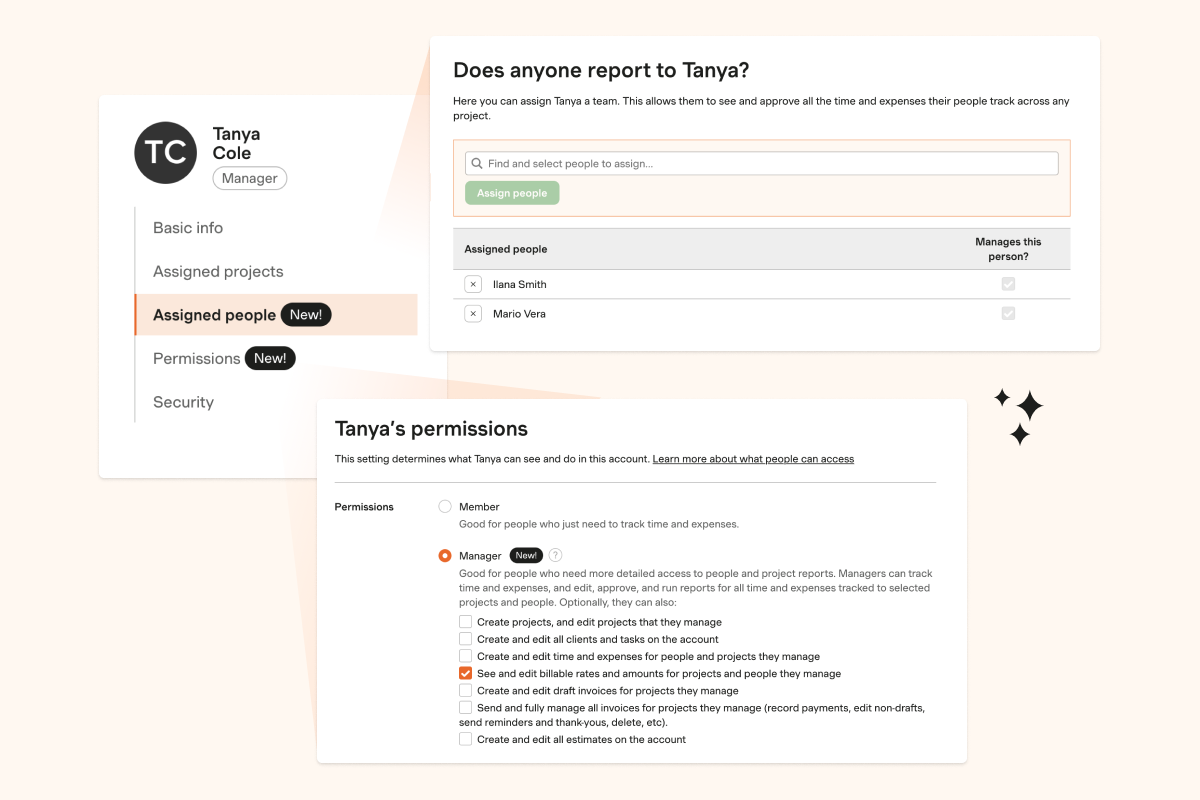
Task: Click the New! badge beside Assigned people
Action: [305, 315]
